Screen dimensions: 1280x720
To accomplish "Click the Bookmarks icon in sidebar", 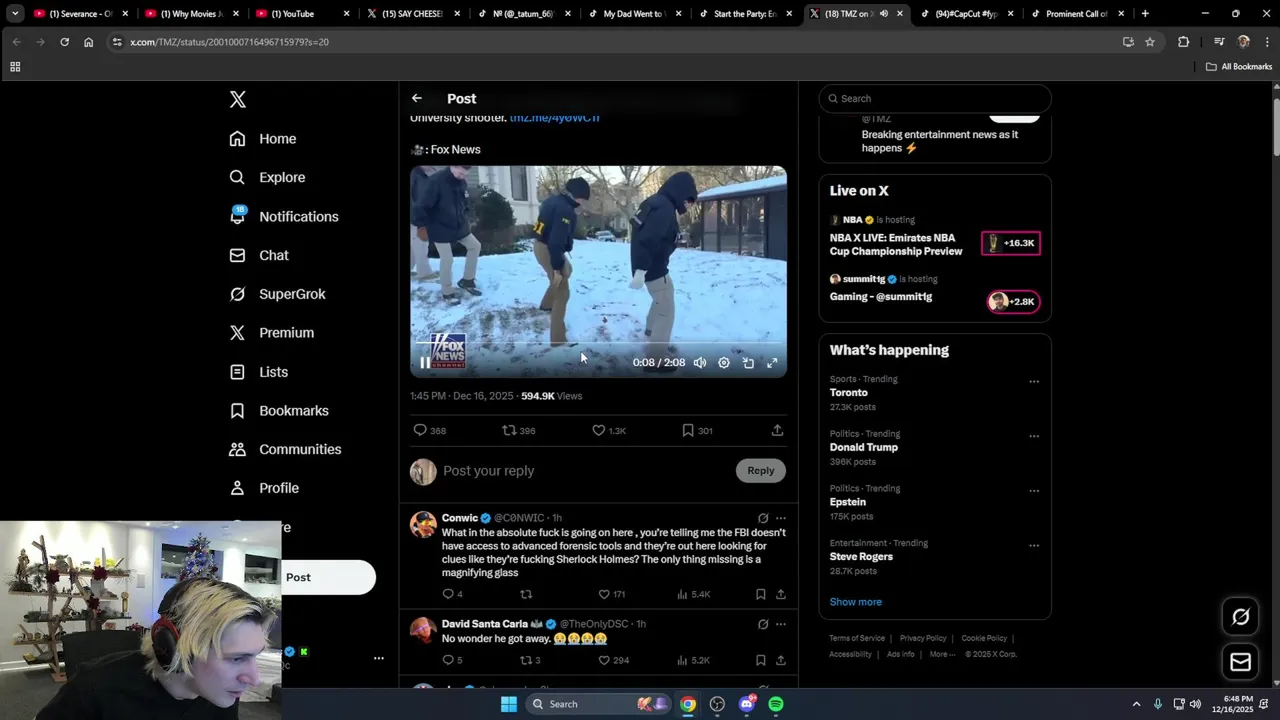I will (237, 411).
